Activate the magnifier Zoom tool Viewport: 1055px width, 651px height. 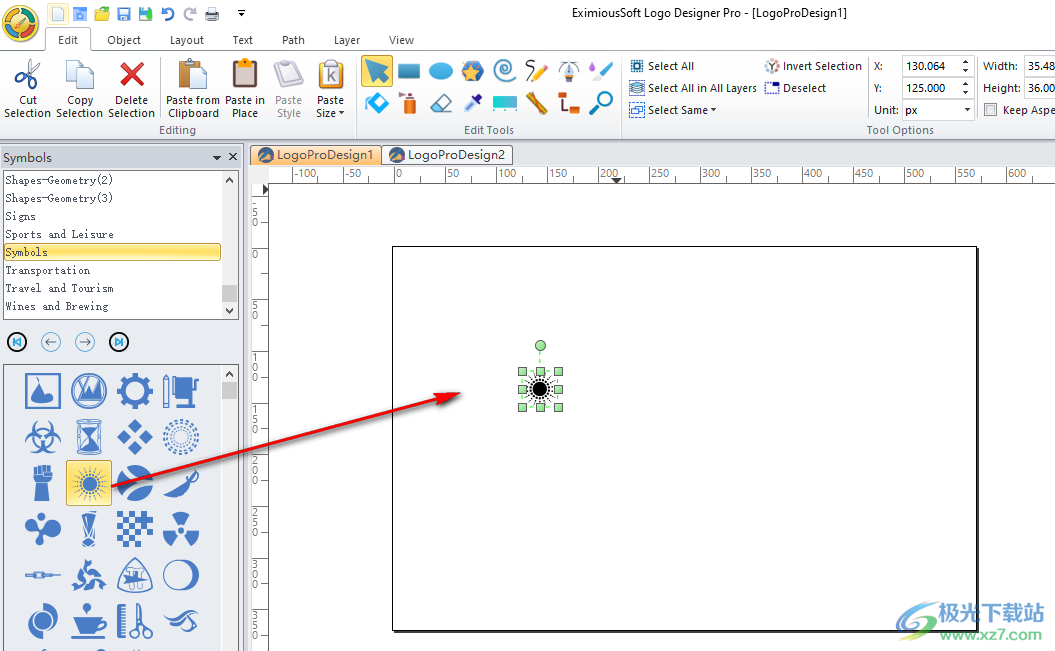[x=601, y=103]
